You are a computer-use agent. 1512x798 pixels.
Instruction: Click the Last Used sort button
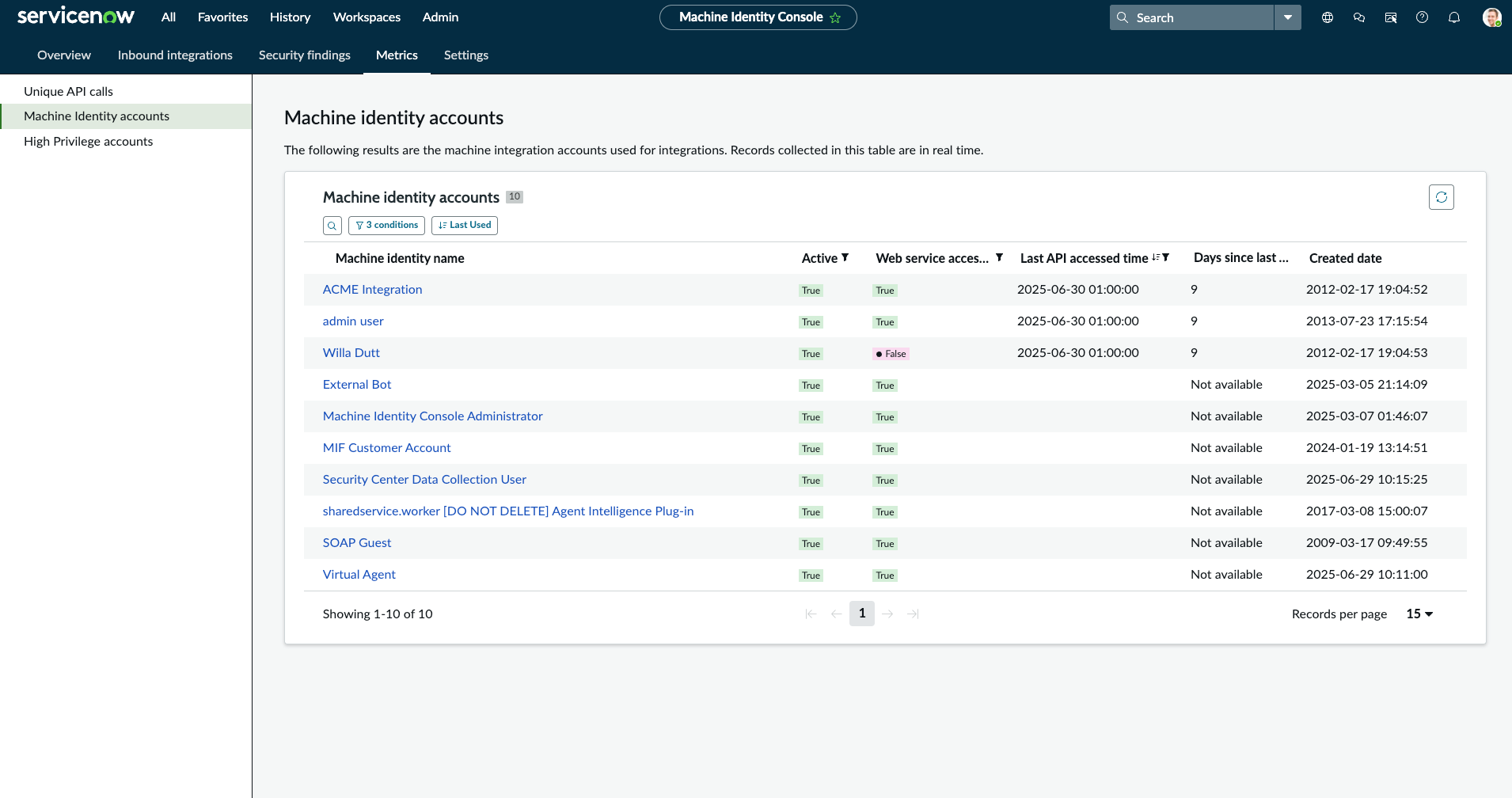coord(465,226)
